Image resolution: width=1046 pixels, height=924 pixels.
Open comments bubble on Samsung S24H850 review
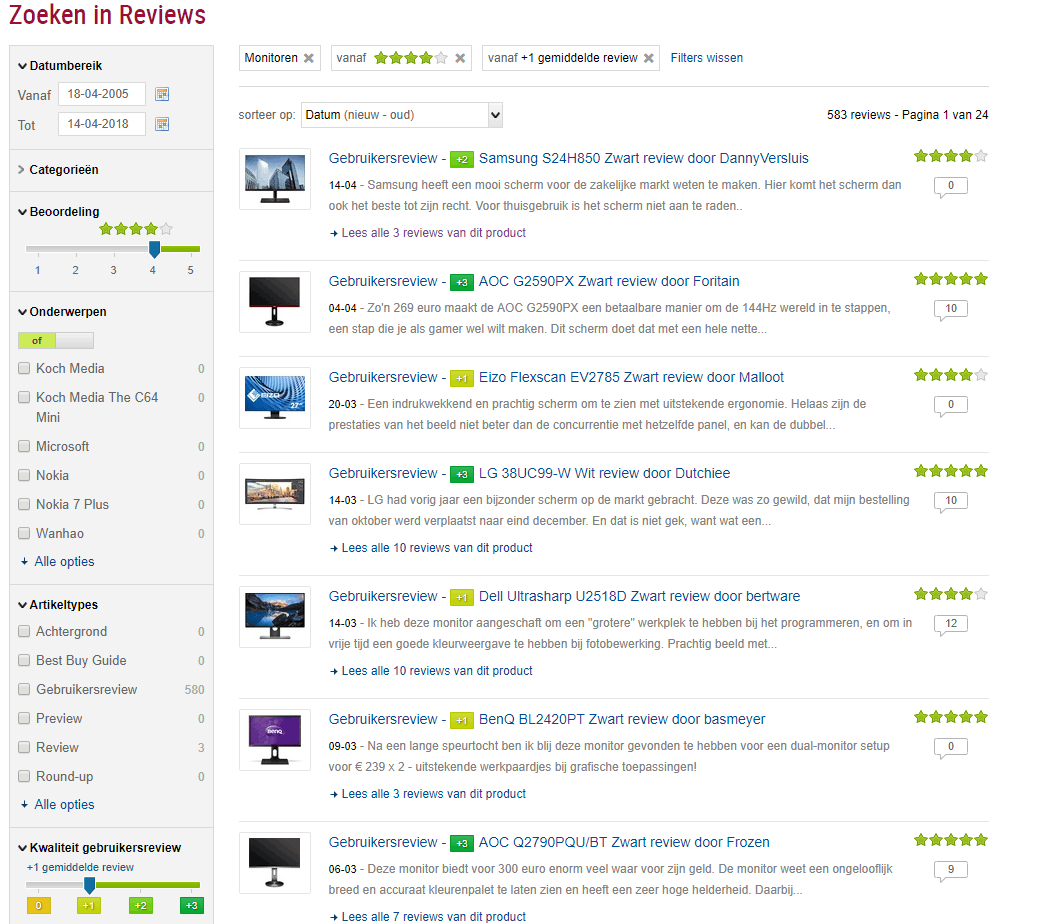[x=951, y=187]
